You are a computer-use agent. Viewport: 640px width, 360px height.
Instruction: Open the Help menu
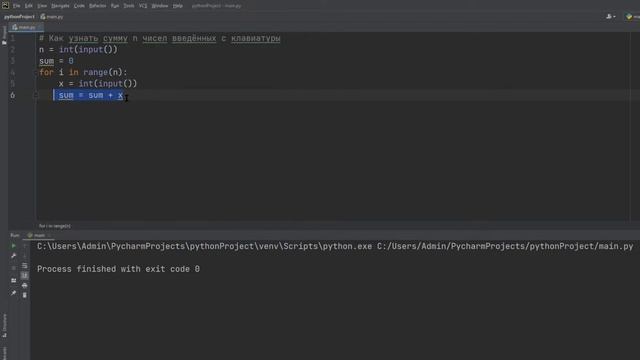tap(178, 6)
